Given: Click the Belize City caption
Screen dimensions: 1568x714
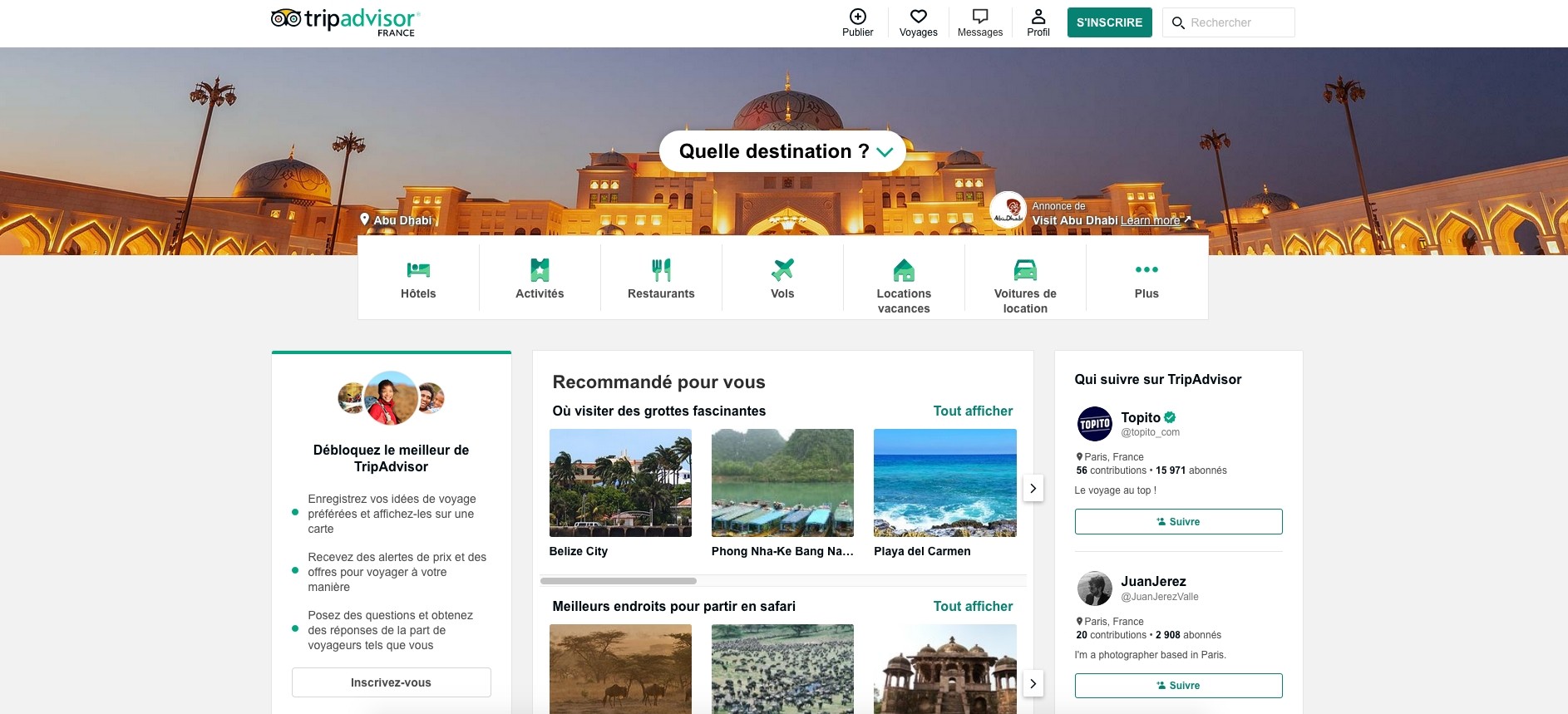Looking at the screenshot, I should pyautogui.click(x=579, y=551).
